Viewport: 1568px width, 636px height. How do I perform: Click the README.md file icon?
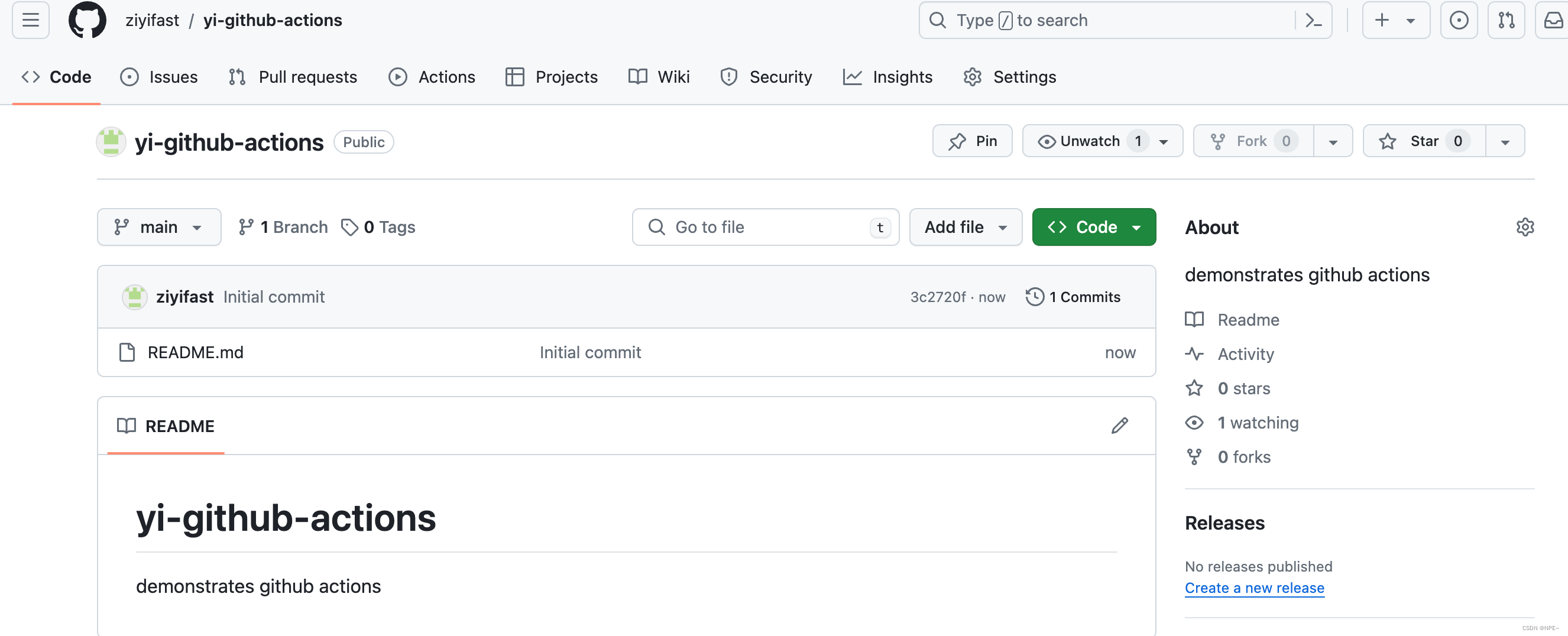127,352
